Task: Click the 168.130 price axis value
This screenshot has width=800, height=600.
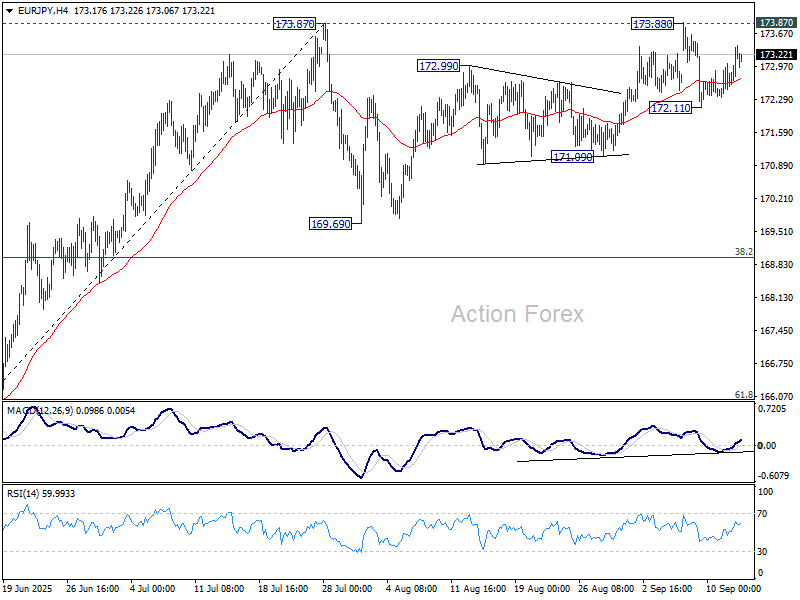Action: 776,298
